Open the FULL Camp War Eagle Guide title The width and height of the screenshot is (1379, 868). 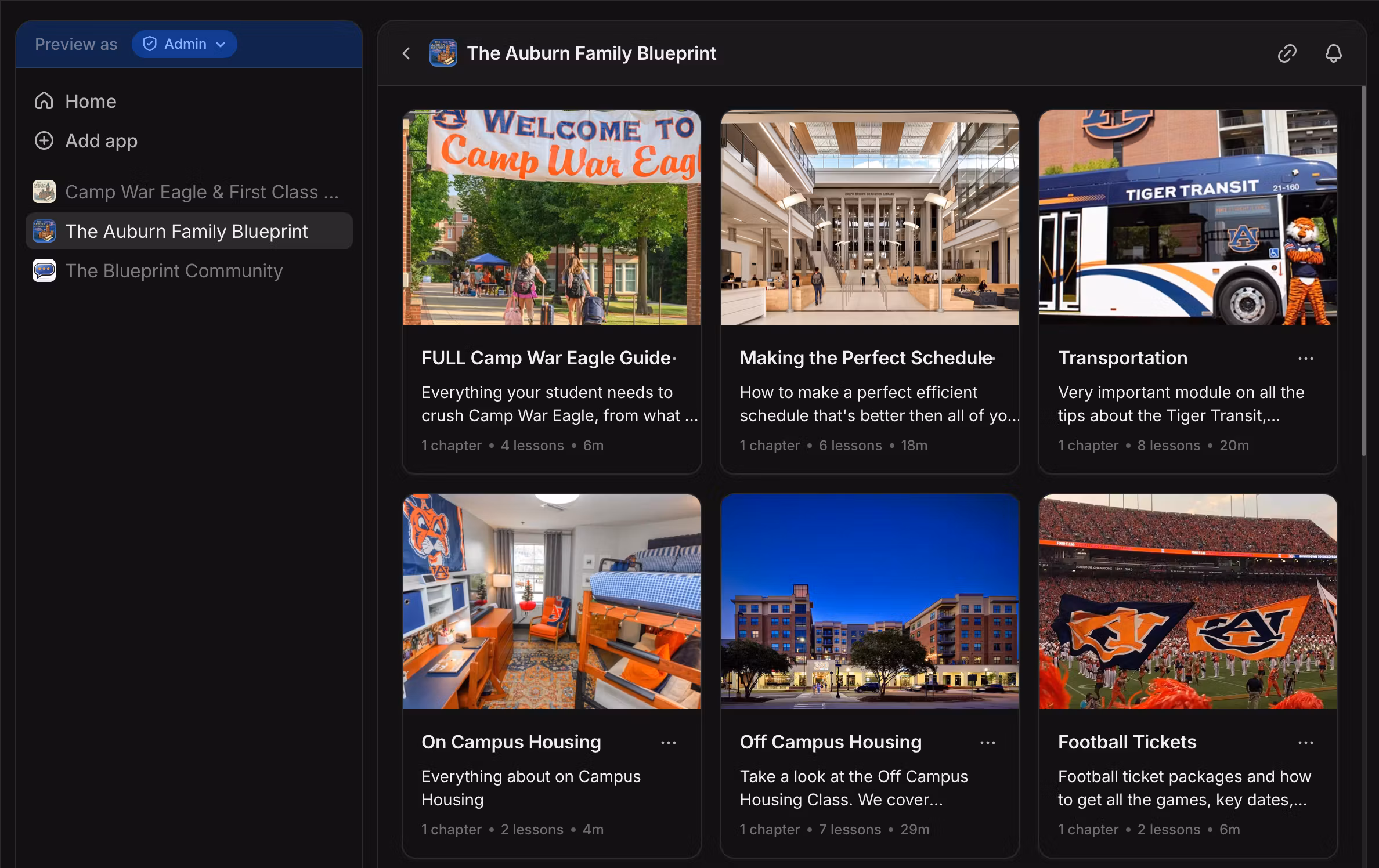pyautogui.click(x=546, y=358)
